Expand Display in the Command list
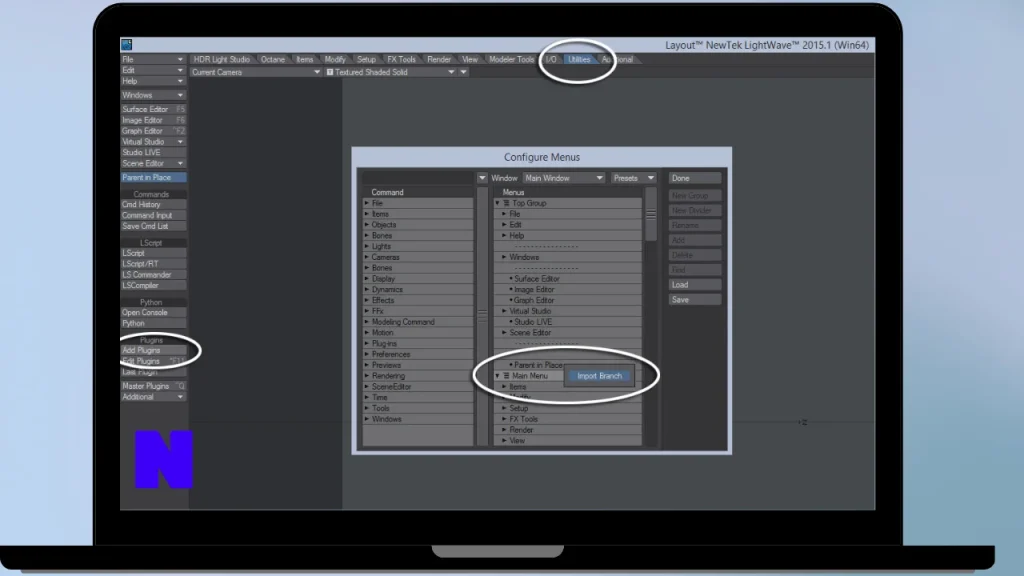 [x=367, y=279]
